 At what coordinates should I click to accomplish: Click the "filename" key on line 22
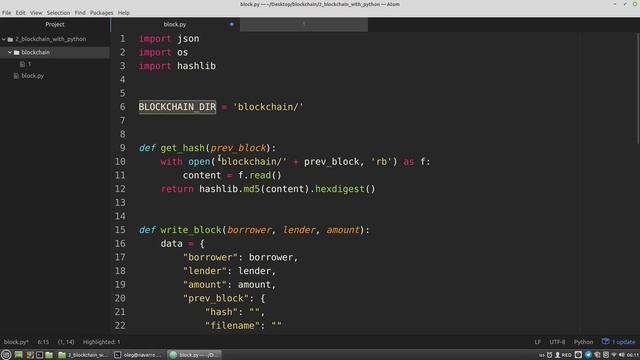click(232, 326)
